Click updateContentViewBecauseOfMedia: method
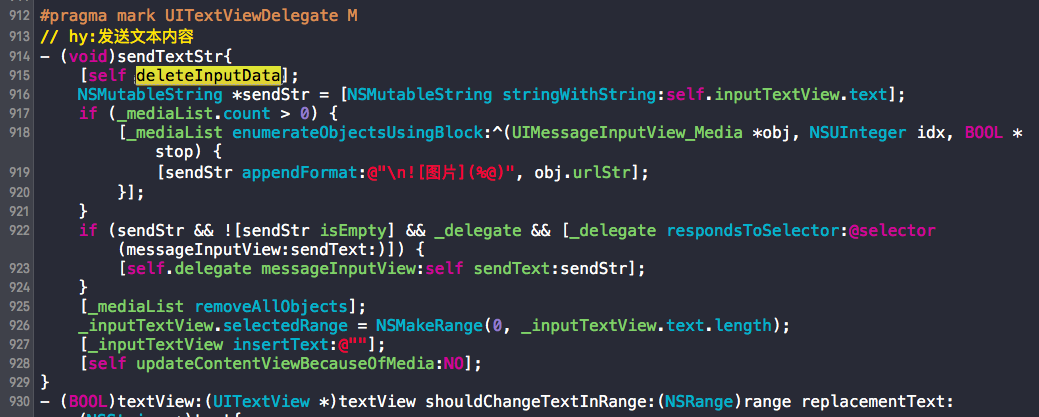The width and height of the screenshot is (1039, 417). tap(288, 364)
